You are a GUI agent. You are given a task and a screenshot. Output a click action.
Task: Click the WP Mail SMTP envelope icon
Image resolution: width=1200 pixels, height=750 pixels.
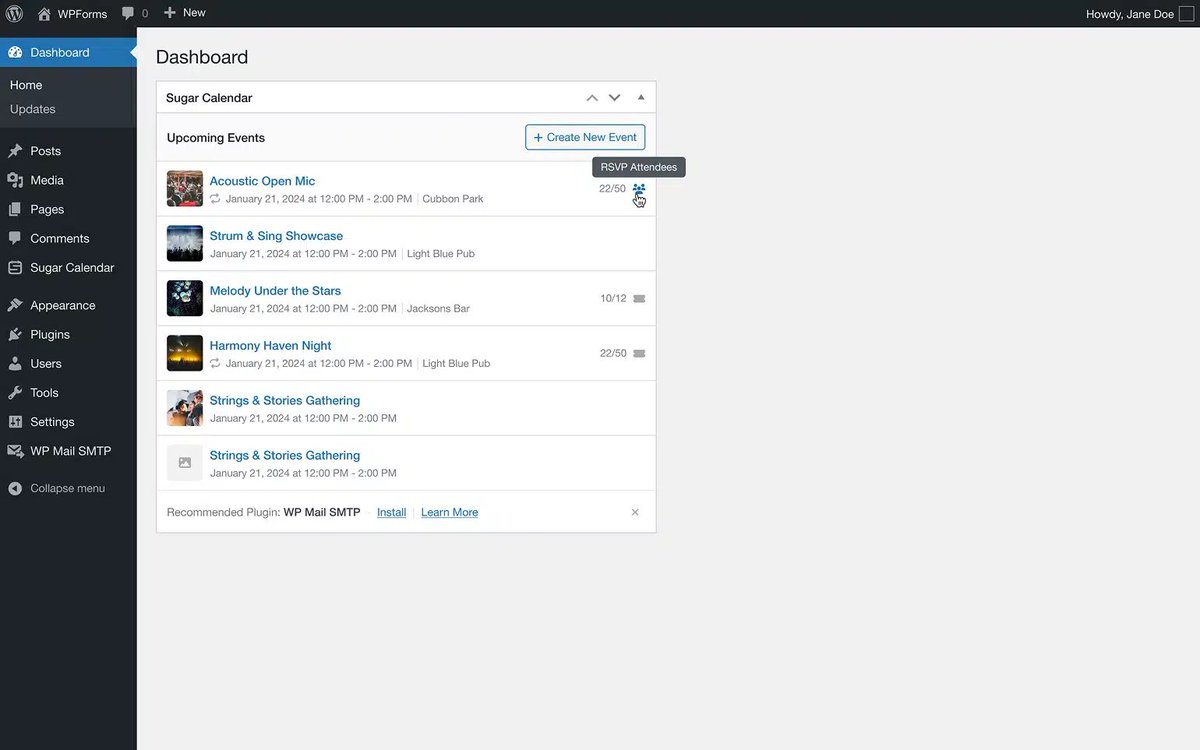click(15, 451)
